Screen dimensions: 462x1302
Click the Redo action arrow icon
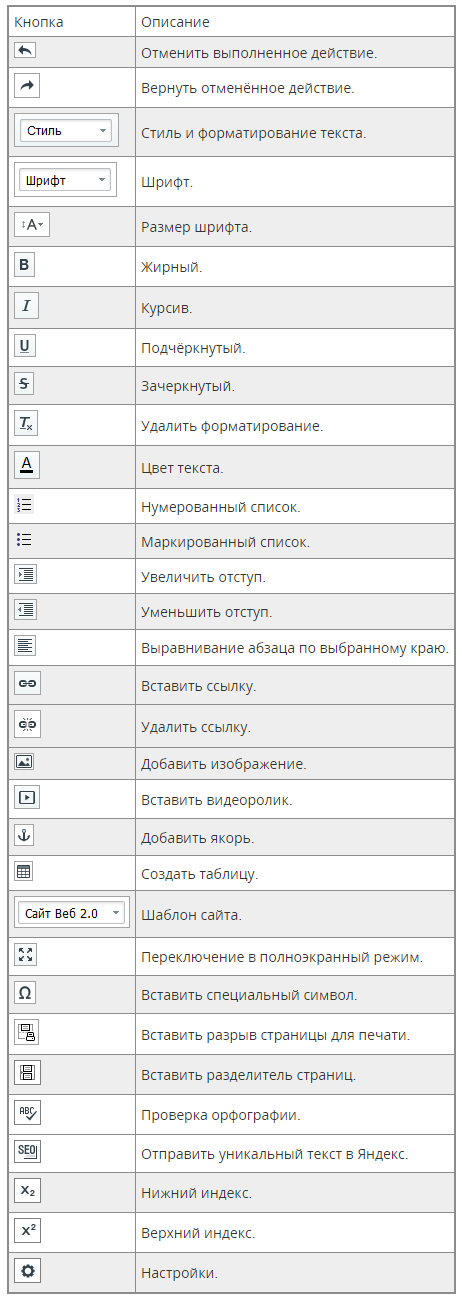pos(27,86)
